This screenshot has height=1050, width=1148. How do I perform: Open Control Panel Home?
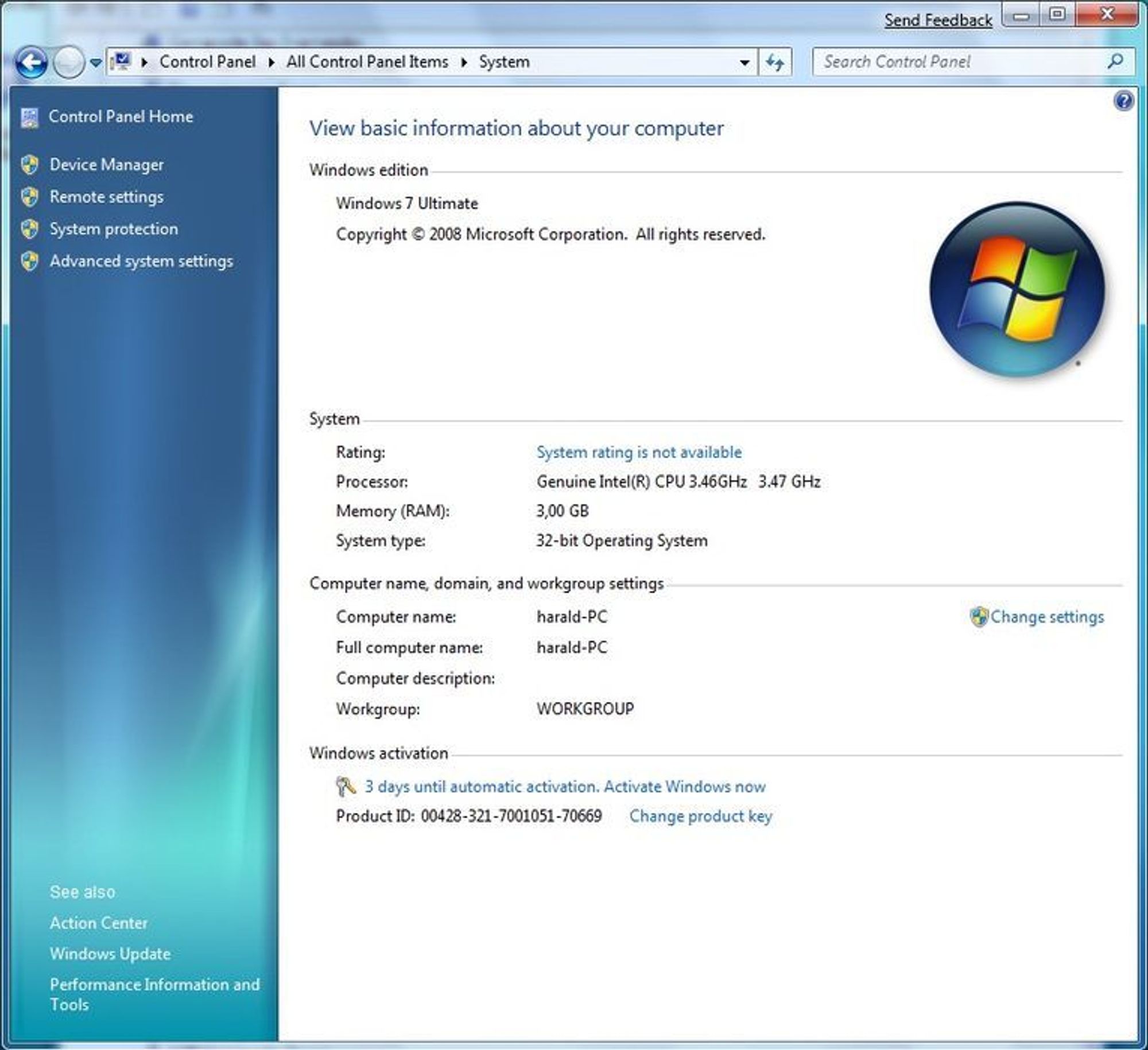point(121,116)
